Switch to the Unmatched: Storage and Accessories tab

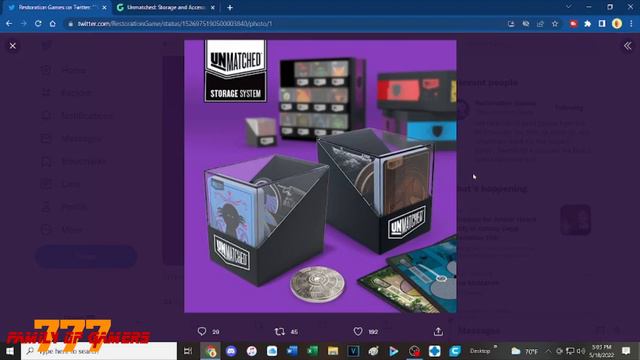click(x=165, y=7)
